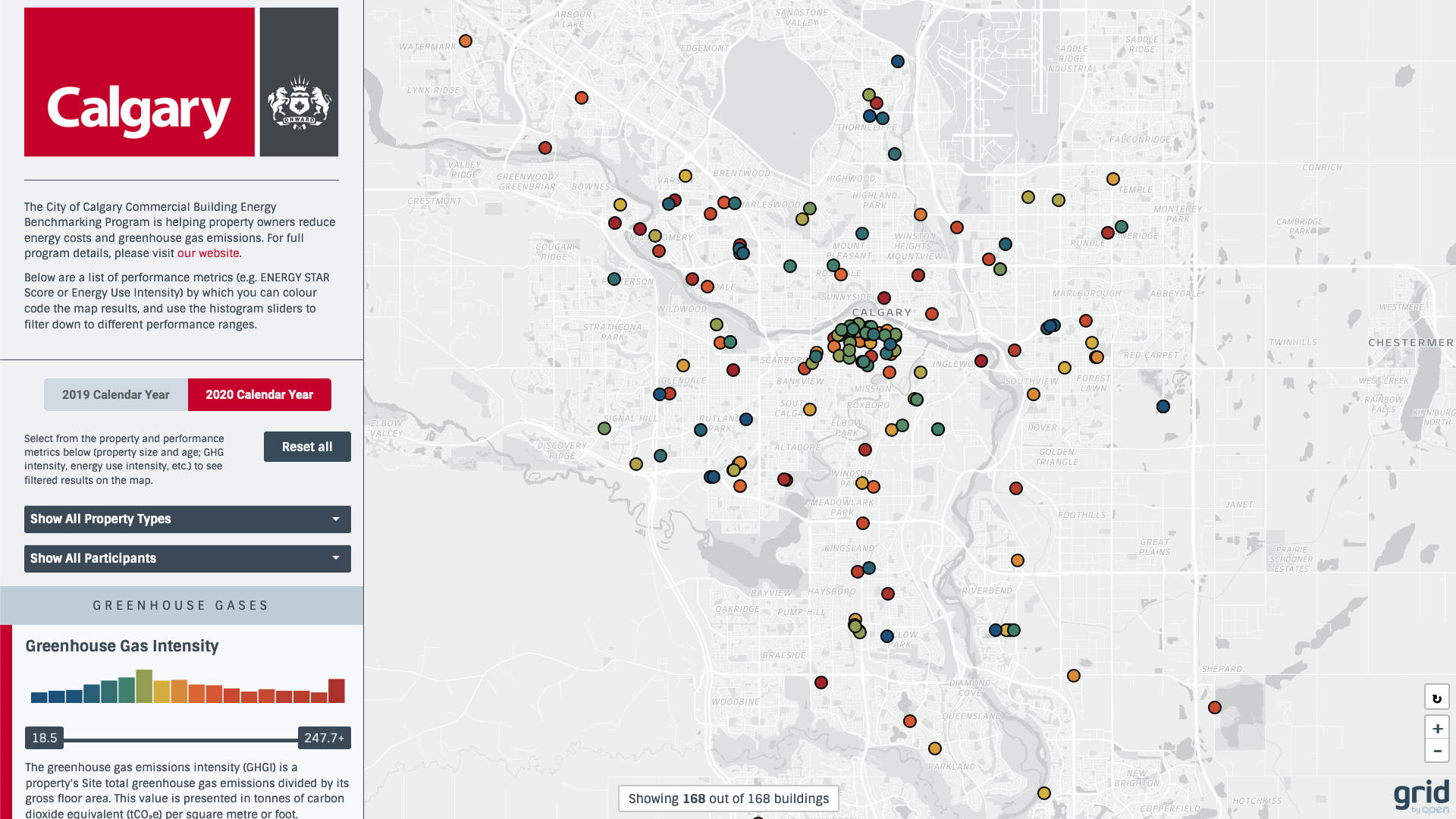Viewport: 1456px width, 819px height.
Task: Click the Show All Participants dropdown arrow
Action: coord(335,558)
